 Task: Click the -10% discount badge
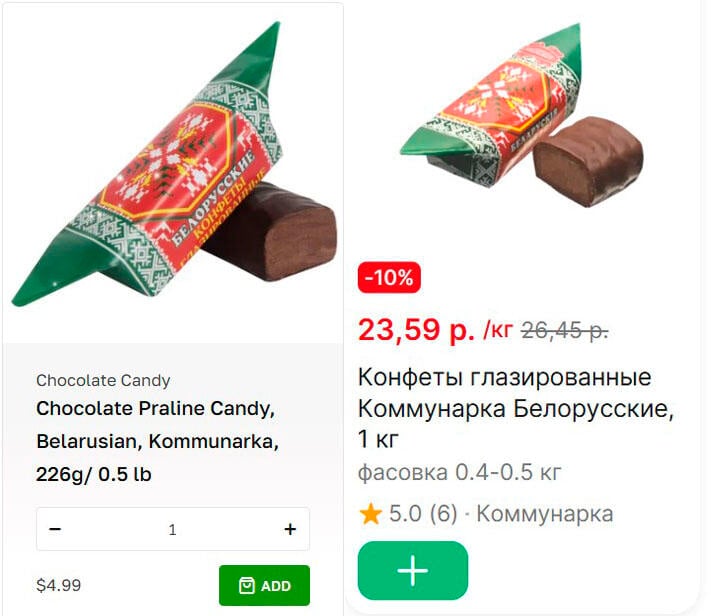click(389, 277)
